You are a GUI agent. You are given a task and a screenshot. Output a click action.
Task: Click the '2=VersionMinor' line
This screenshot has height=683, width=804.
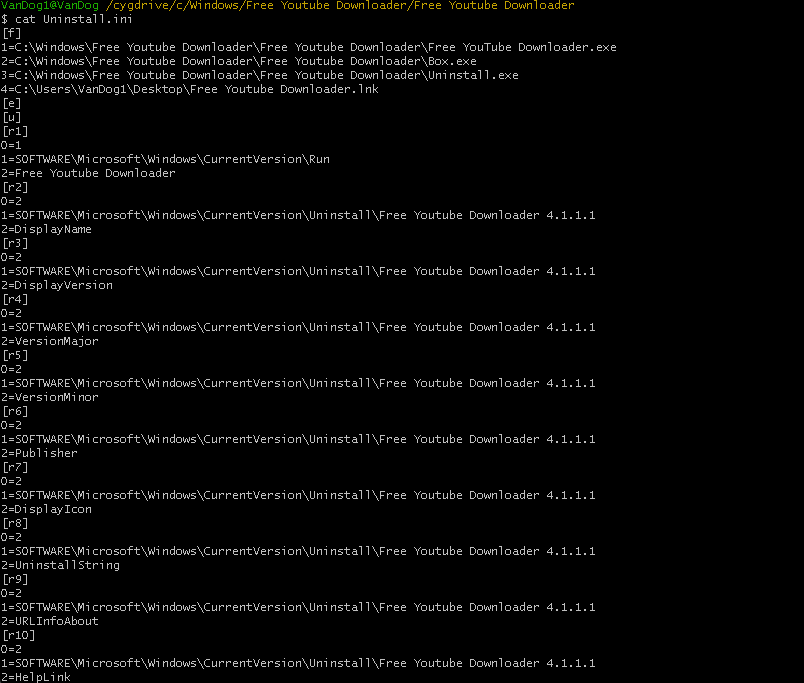pyautogui.click(x=50, y=397)
